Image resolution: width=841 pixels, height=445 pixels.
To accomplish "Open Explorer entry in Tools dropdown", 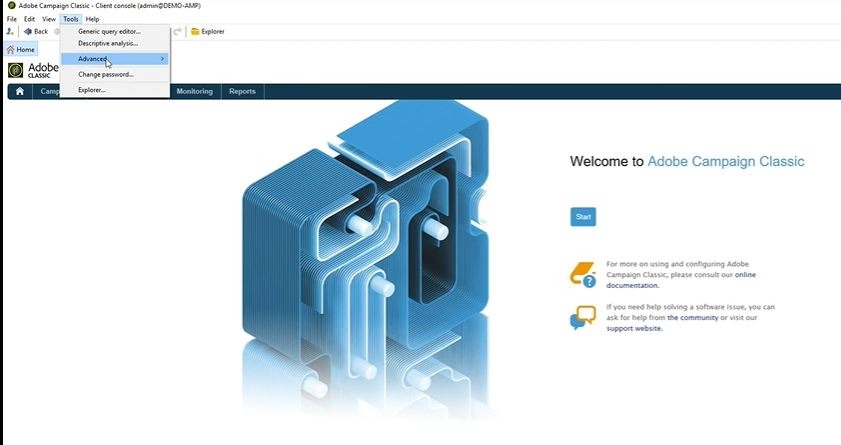I will (92, 90).
